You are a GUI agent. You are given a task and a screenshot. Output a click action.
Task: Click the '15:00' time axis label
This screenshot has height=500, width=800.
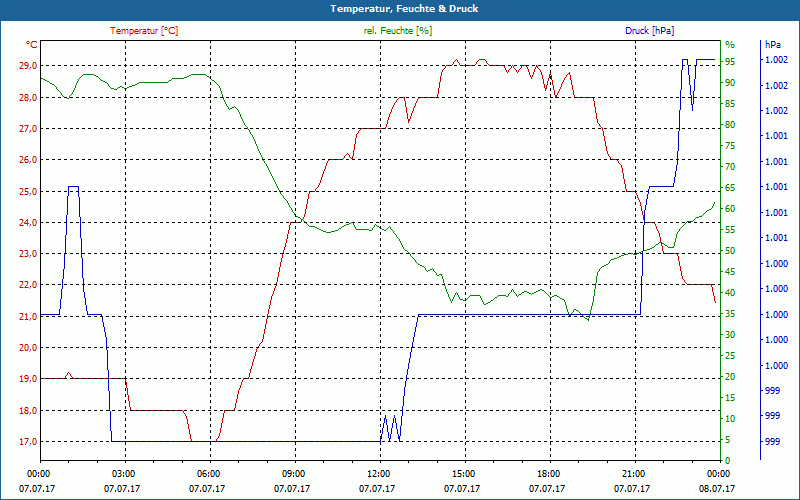[463, 473]
